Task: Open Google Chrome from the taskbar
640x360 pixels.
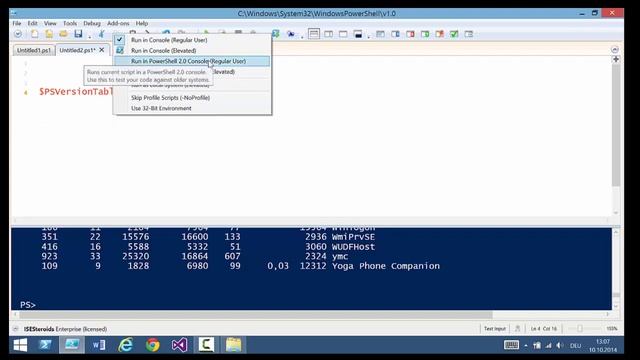Action: (x=153, y=345)
